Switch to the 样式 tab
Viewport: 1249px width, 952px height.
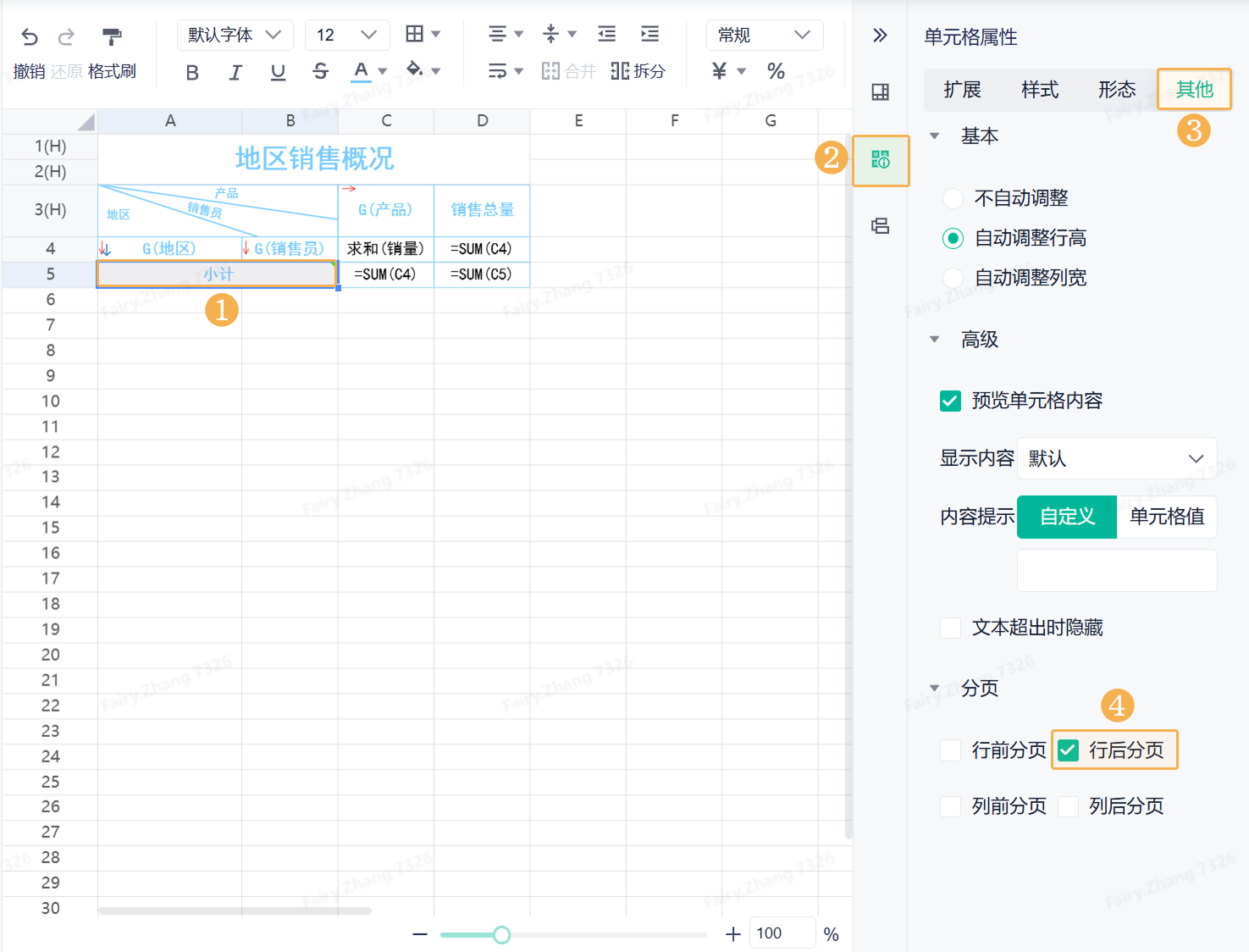1040,90
